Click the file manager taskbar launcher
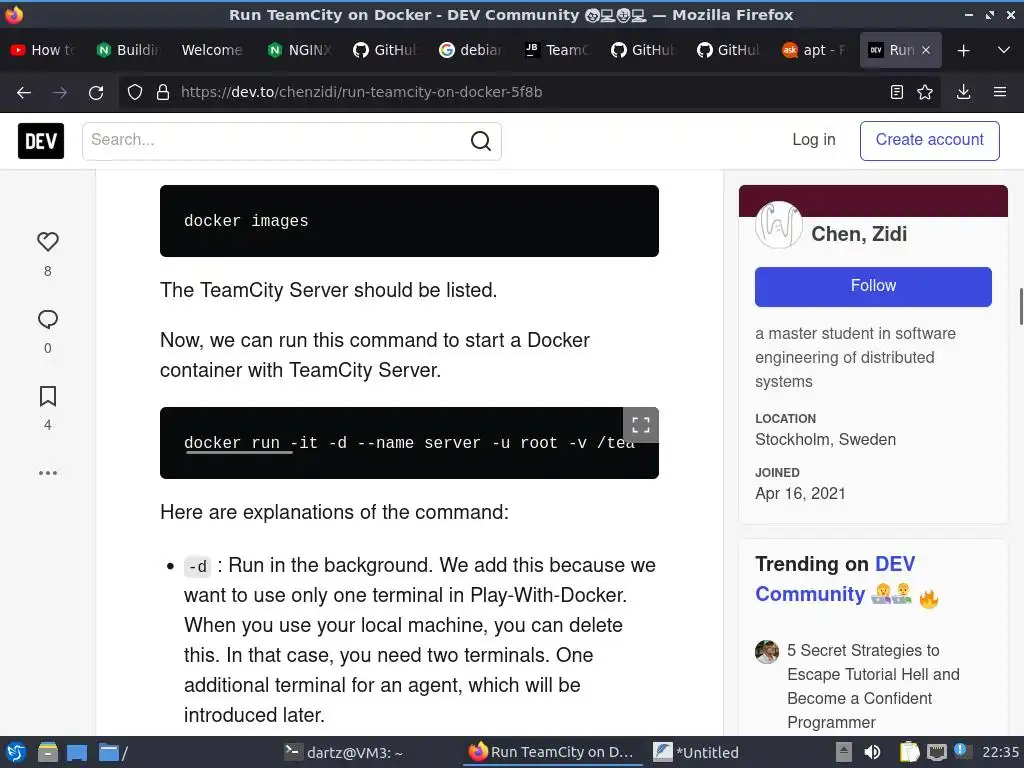Image resolution: width=1024 pixels, height=768 pixels. (48, 752)
